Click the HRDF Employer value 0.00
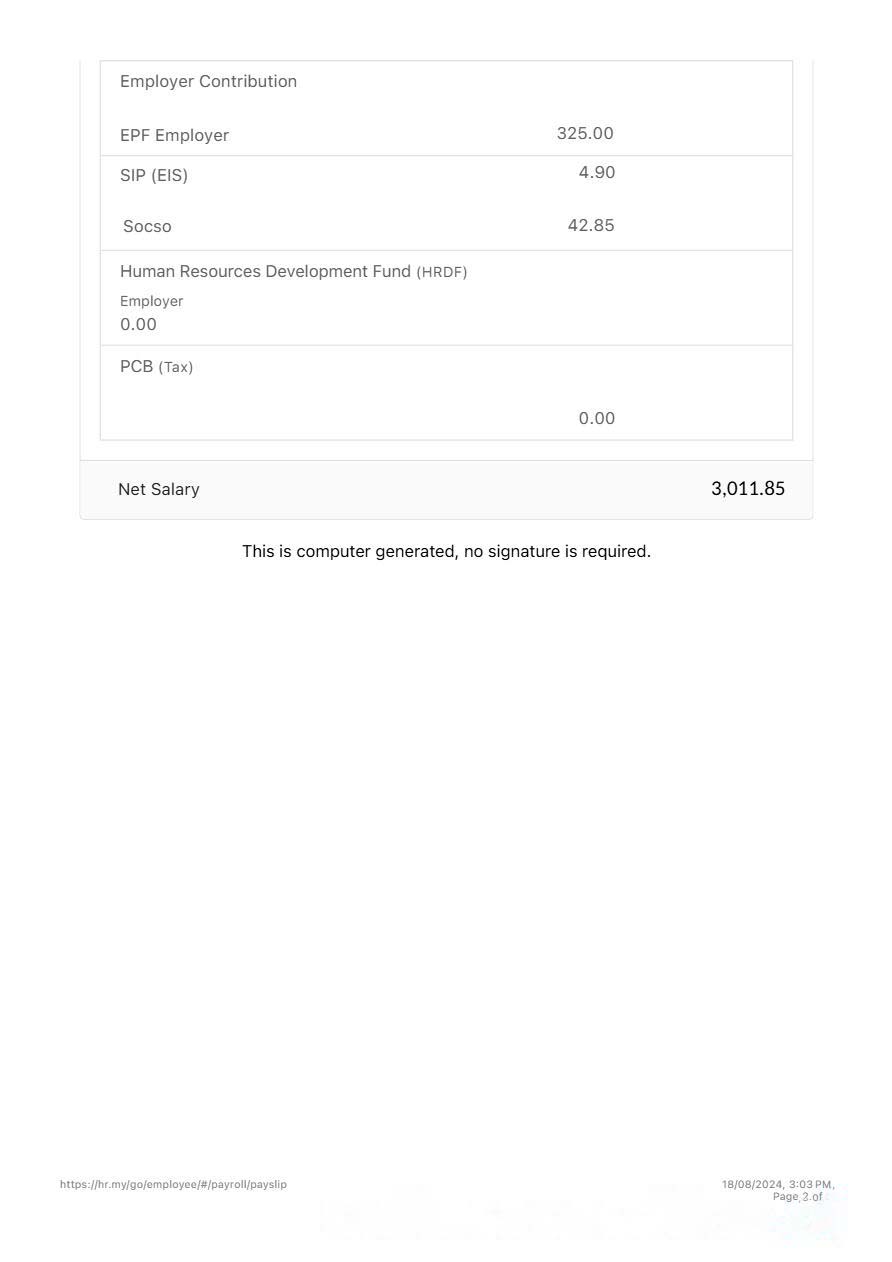The width and height of the screenshot is (892, 1262). pyautogui.click(x=138, y=325)
